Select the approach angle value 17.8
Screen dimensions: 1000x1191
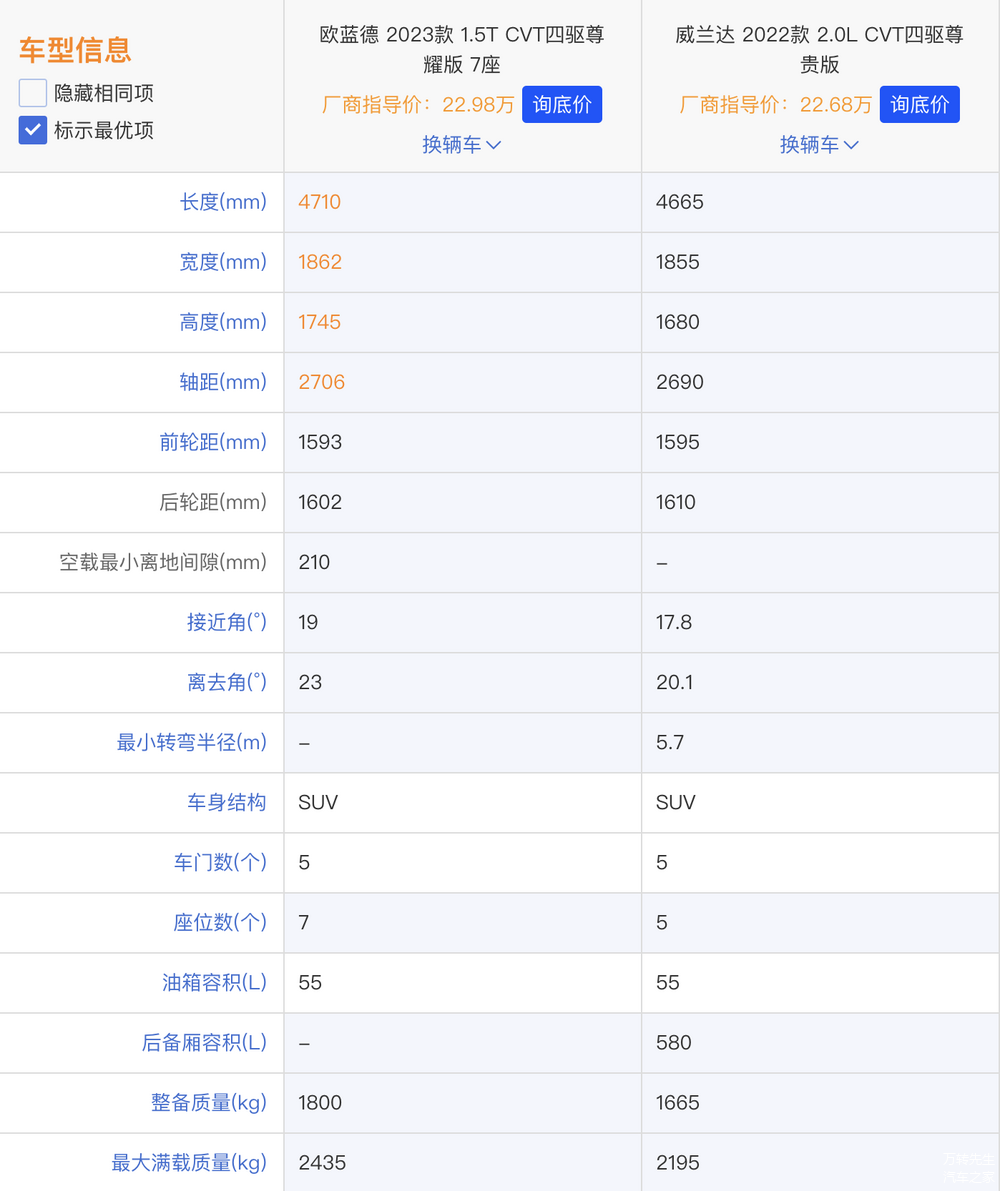coord(674,622)
